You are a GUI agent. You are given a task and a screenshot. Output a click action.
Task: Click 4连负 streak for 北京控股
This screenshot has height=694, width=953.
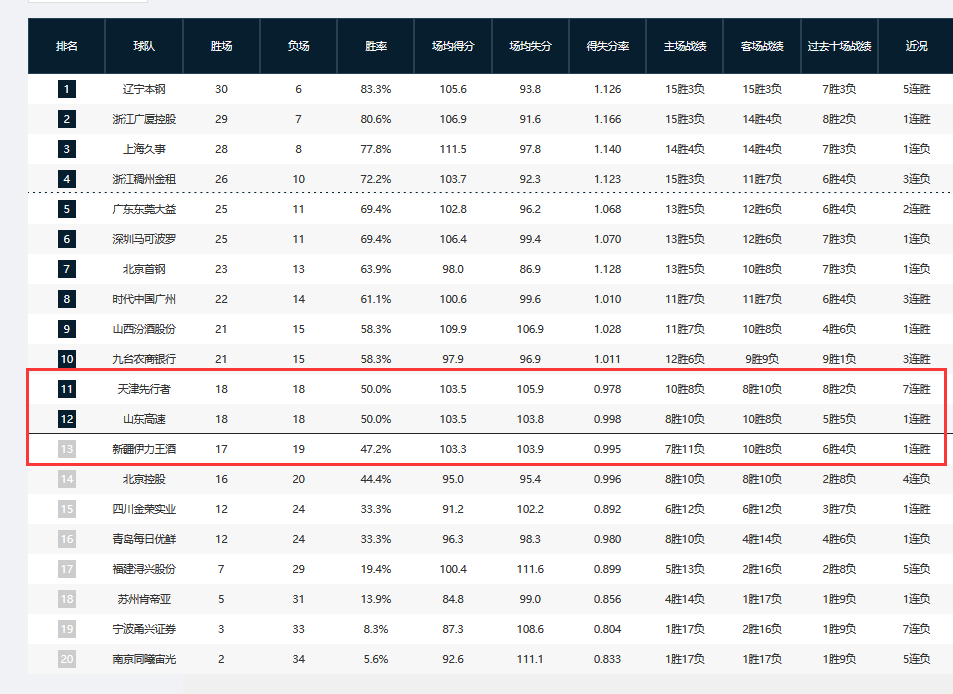coord(917,479)
